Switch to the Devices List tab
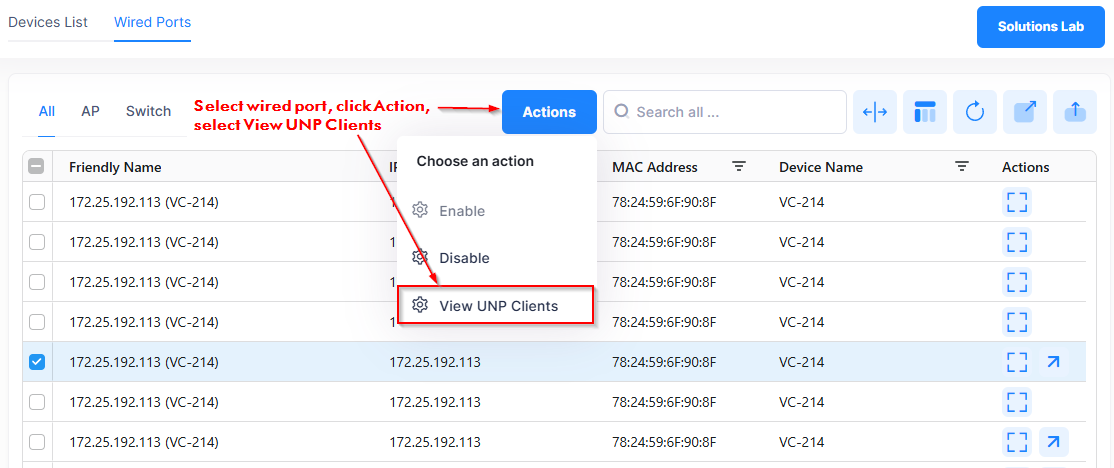The image size is (1114, 468). (48, 22)
